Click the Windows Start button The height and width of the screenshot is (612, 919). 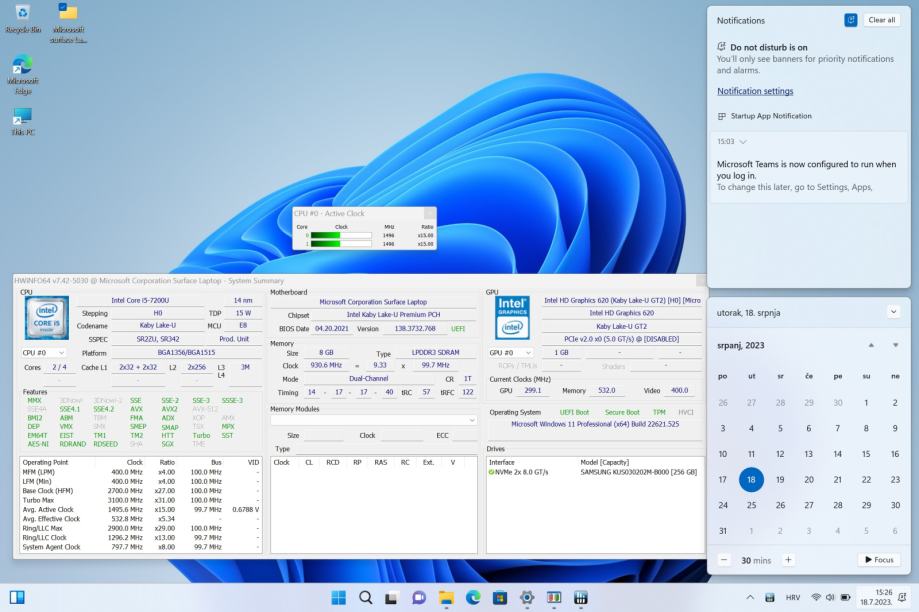tap(339, 597)
